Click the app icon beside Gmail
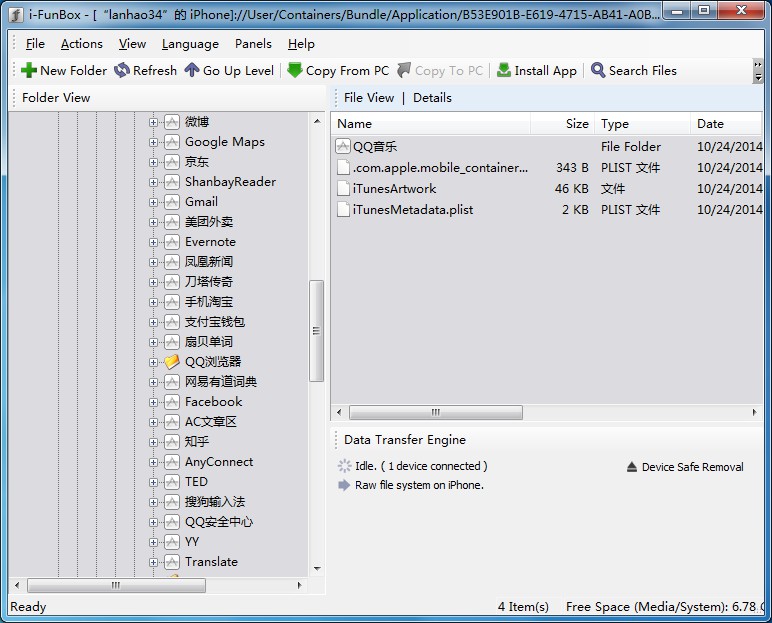The width and height of the screenshot is (772, 623). (x=171, y=202)
